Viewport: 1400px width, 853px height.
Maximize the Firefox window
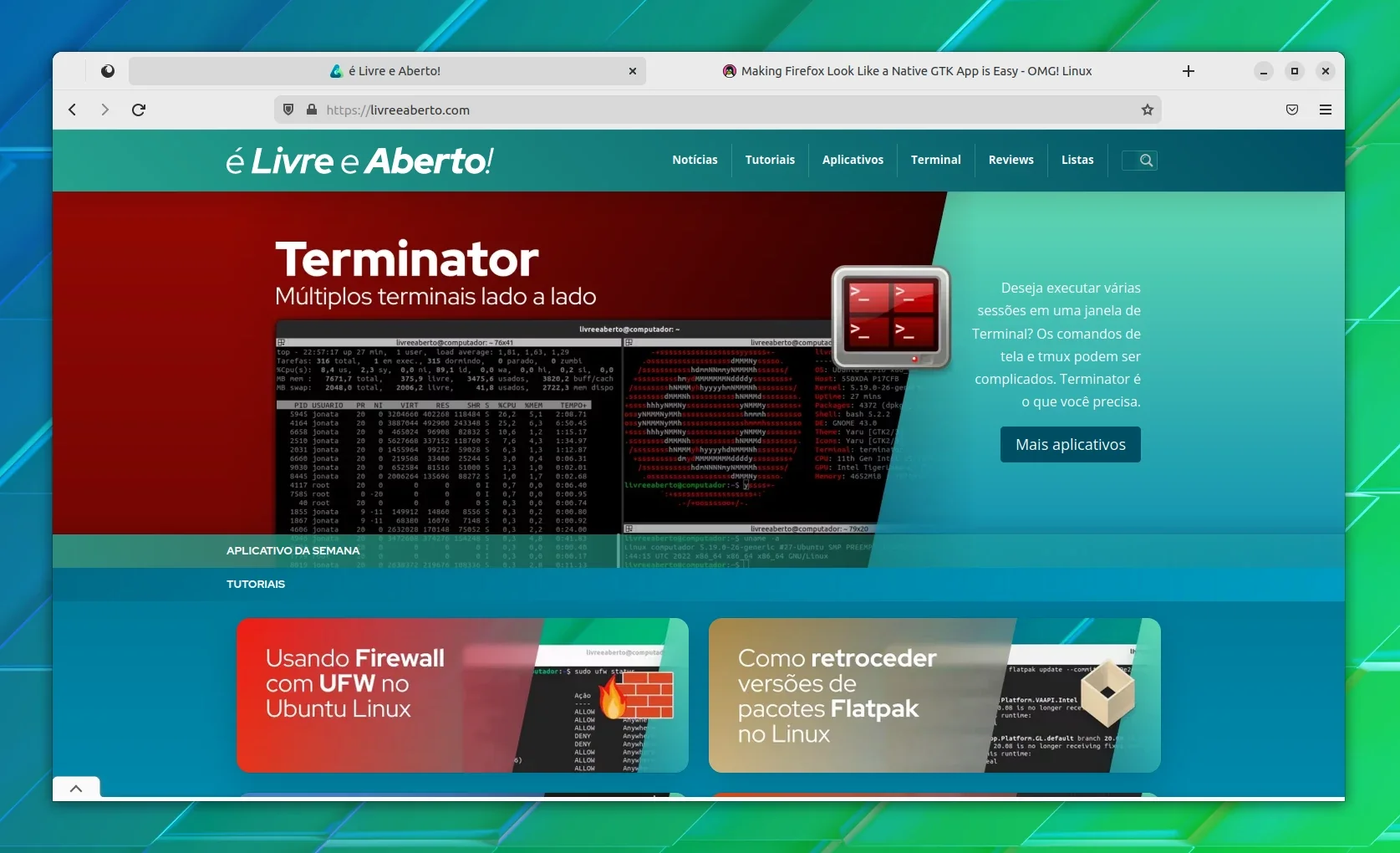(1295, 71)
